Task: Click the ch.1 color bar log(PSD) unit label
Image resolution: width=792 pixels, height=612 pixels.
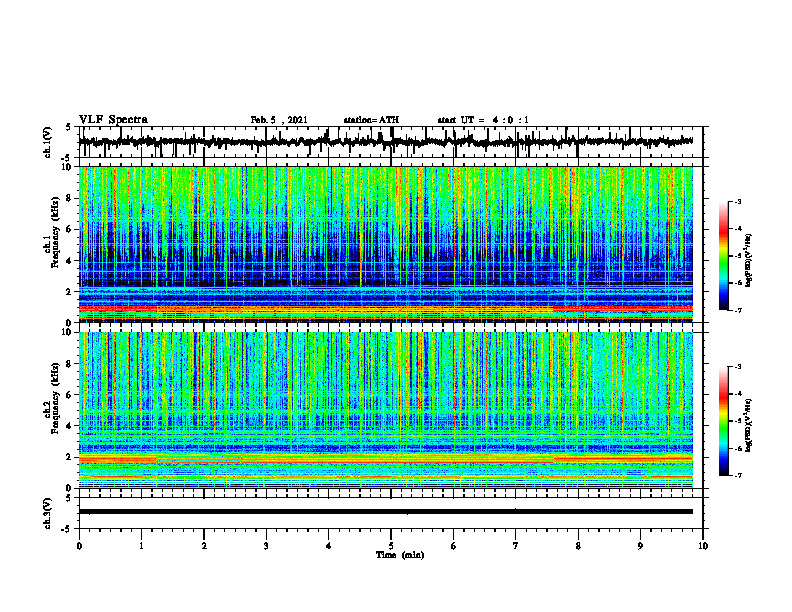Action: coord(749,260)
